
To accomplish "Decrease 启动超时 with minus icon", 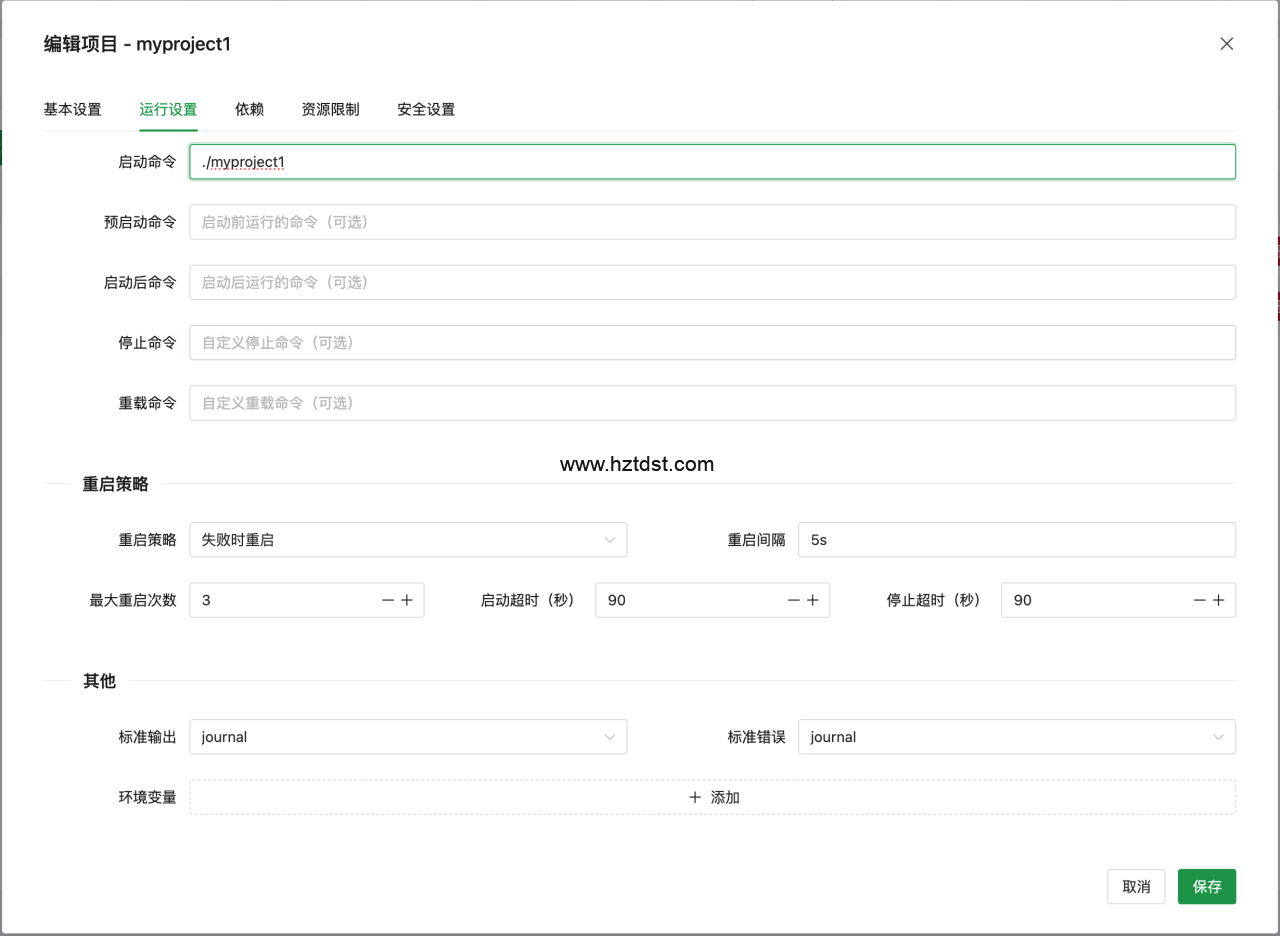I will 794,600.
